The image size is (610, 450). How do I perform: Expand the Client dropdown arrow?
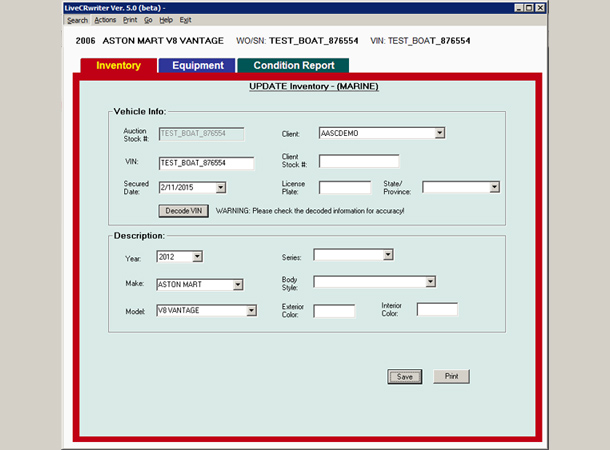(440, 133)
